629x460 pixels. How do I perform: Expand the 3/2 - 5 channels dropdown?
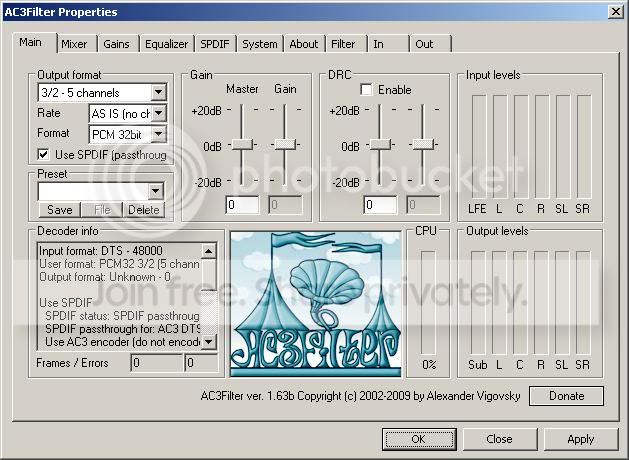point(158,92)
